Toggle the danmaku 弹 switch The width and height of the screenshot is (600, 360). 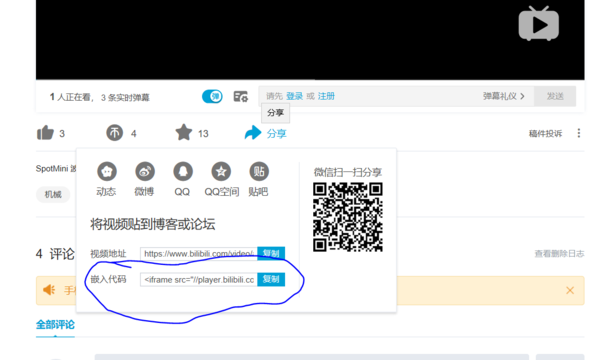coord(212,96)
